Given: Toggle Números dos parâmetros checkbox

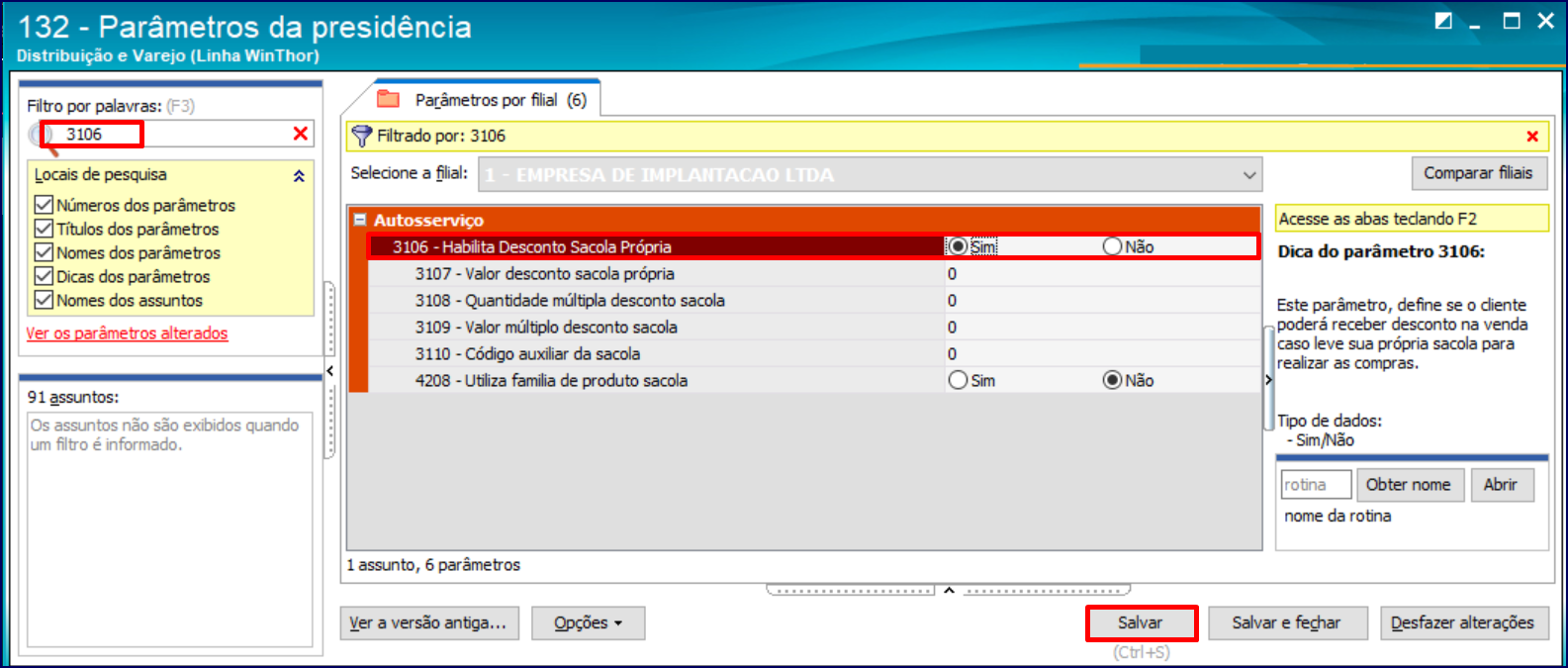Looking at the screenshot, I should coord(44,205).
